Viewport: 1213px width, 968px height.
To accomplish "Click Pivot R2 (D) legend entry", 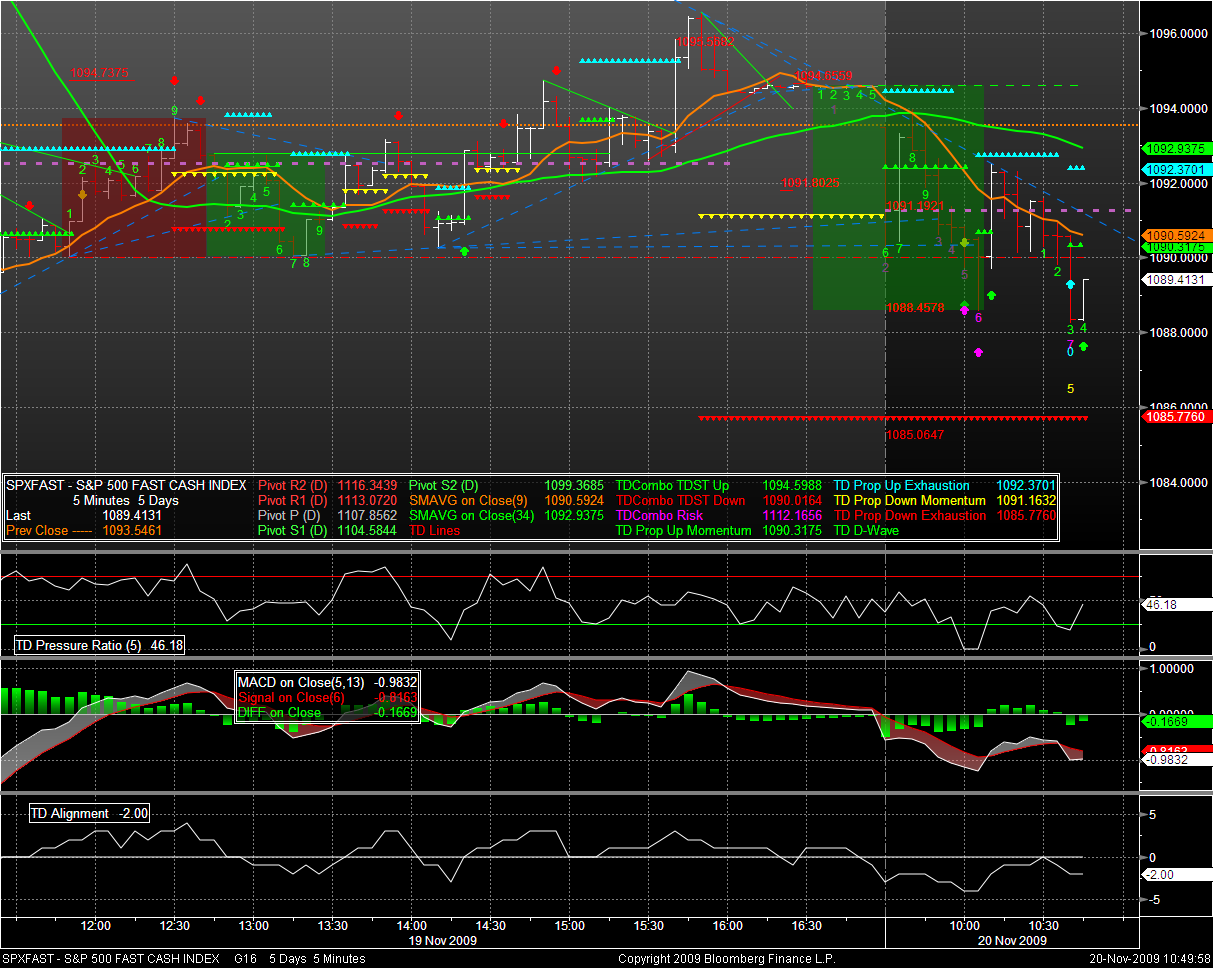I will [x=292, y=485].
